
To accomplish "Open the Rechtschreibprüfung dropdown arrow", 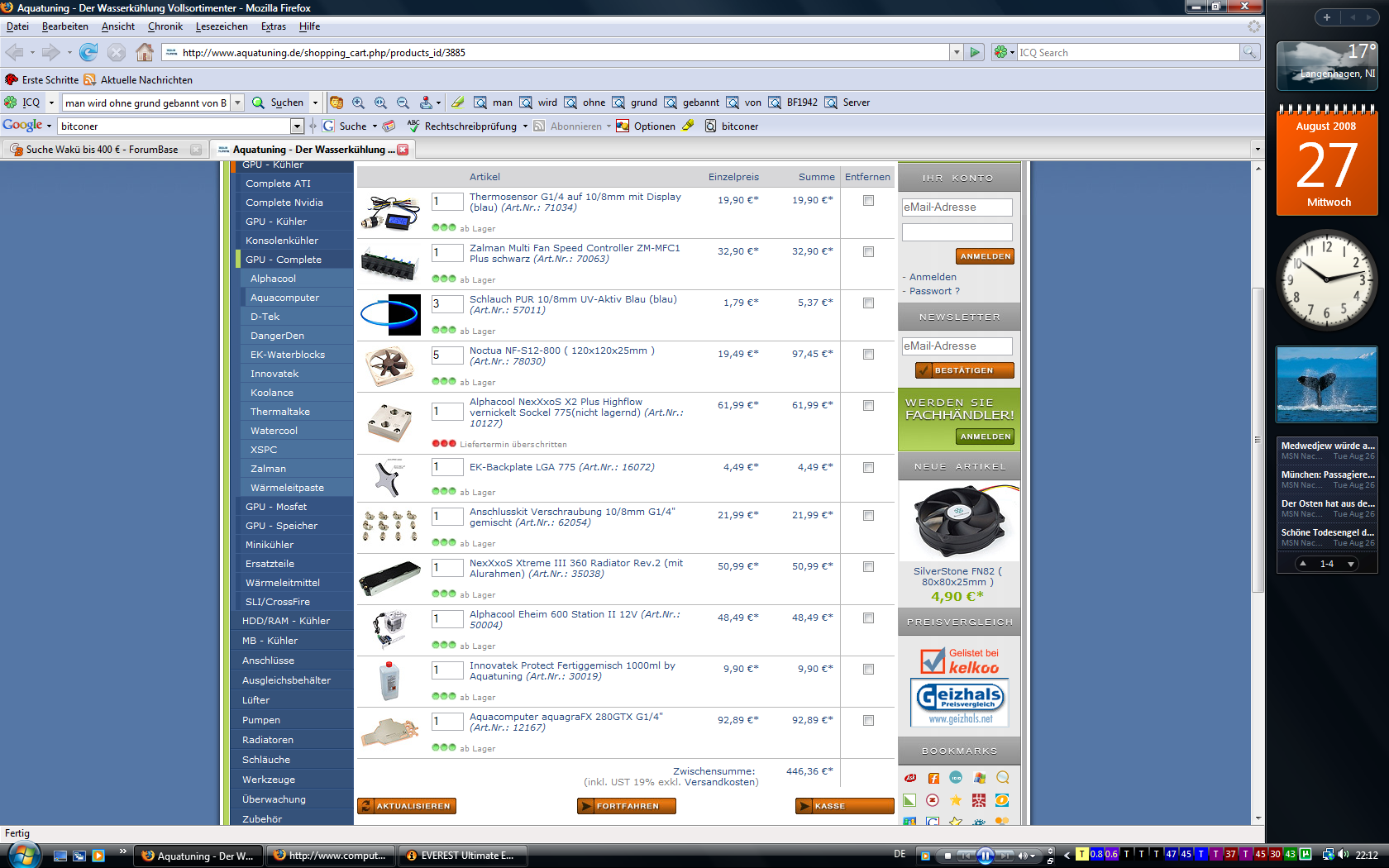I will [525, 126].
